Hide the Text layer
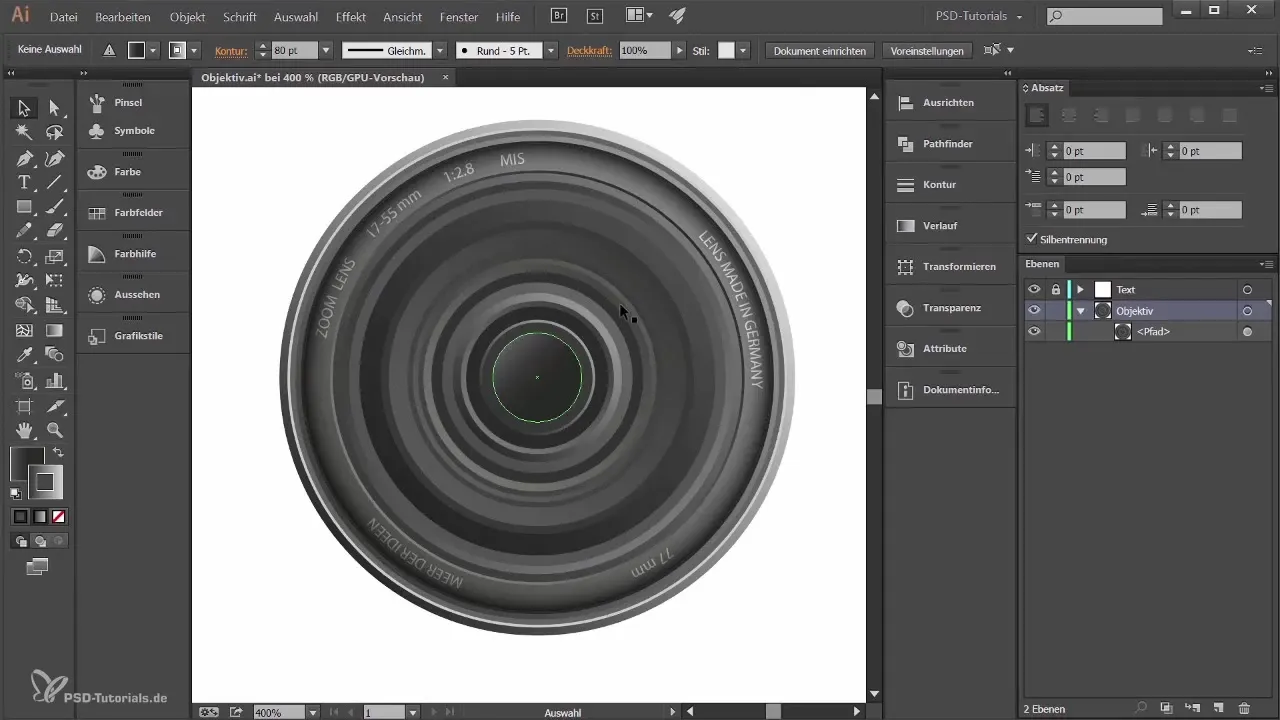This screenshot has width=1280, height=720. click(x=1034, y=290)
